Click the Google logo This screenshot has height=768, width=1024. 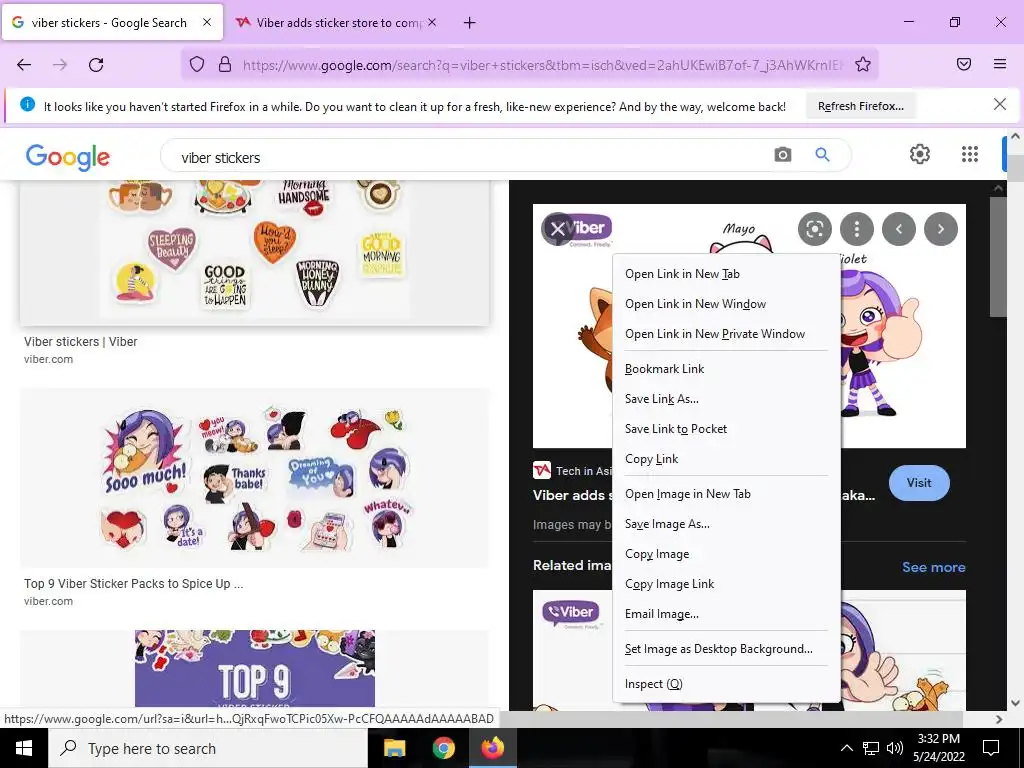click(68, 157)
